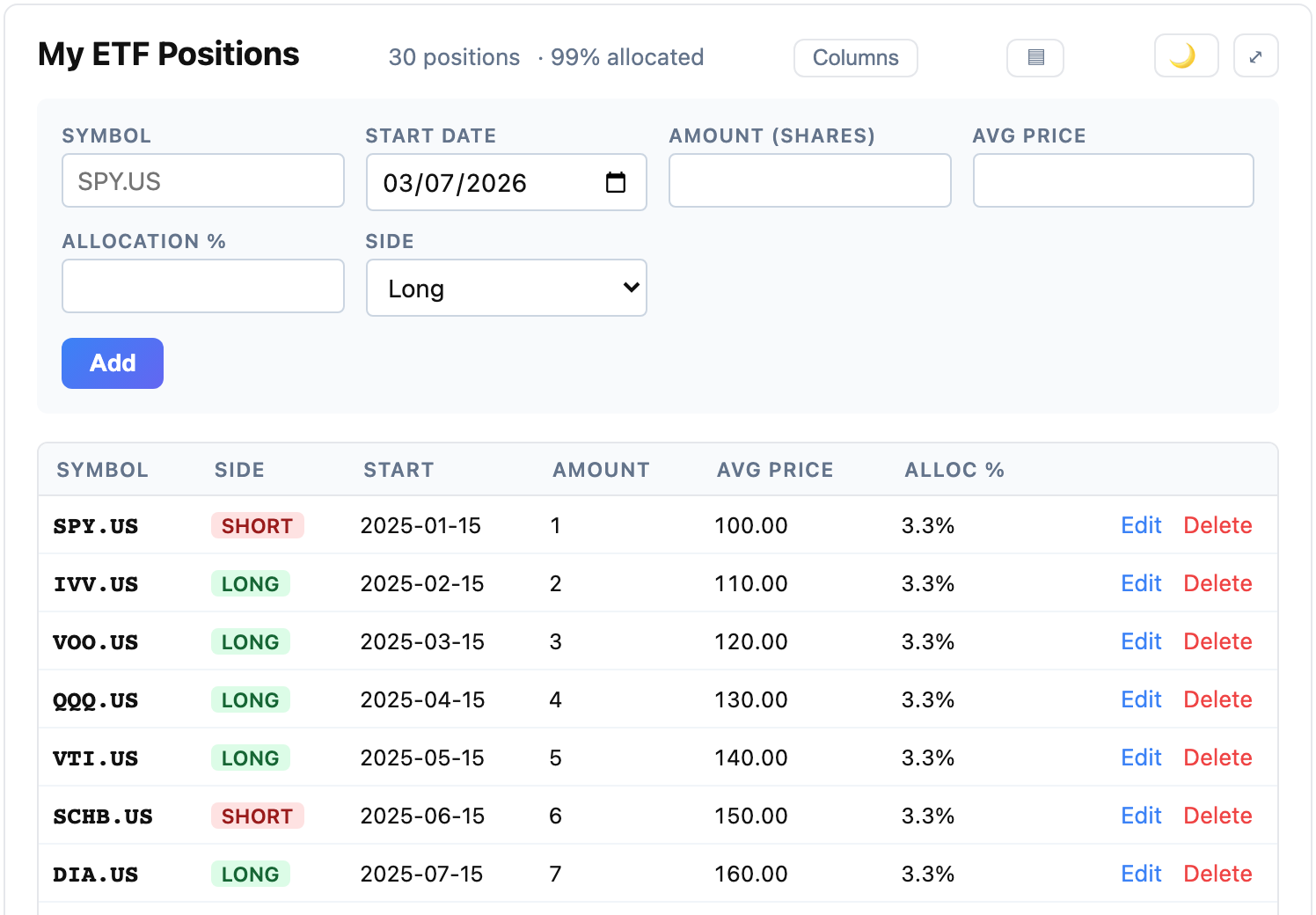Focus the Avg Price input
The height and width of the screenshot is (915, 1316).
pyautogui.click(x=1114, y=180)
